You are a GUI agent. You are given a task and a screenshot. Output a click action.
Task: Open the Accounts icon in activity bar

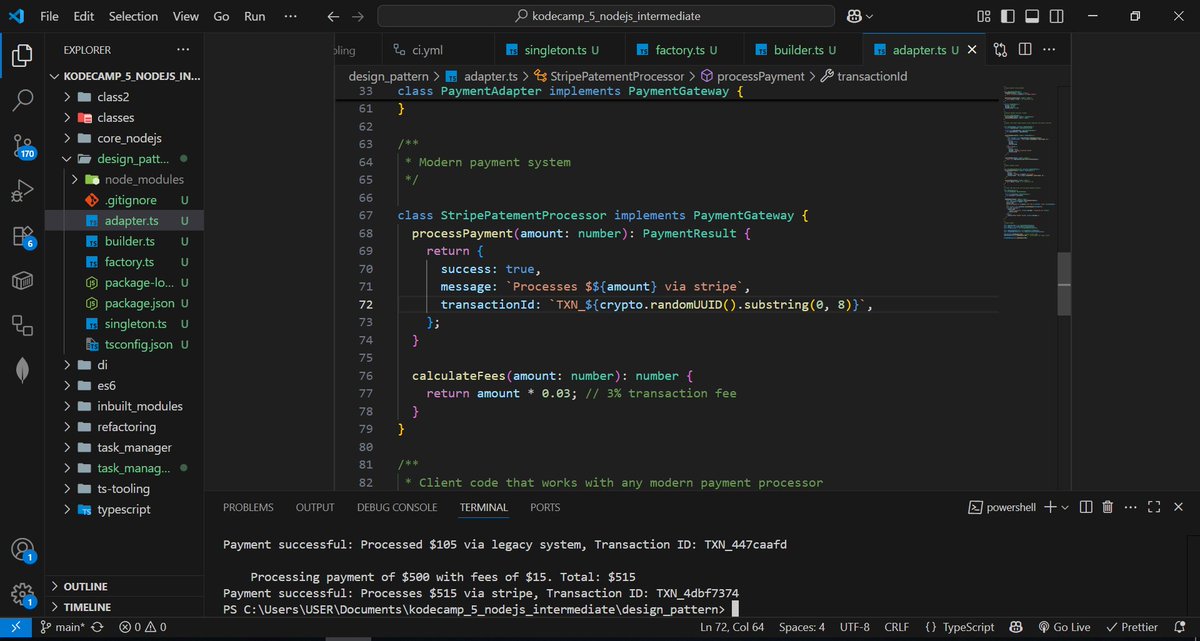pos(22,550)
